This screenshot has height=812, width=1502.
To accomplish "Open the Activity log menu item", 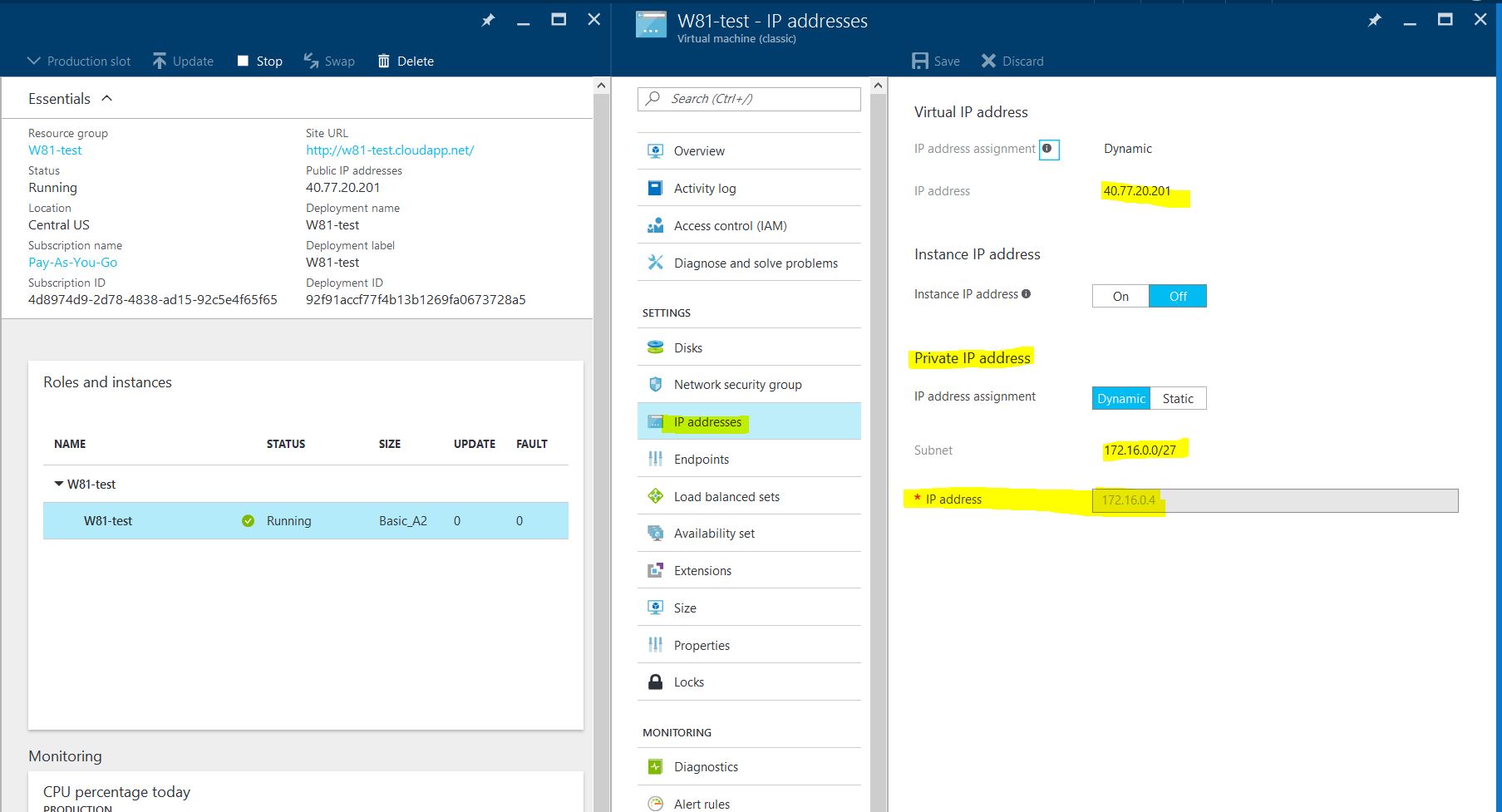I will coord(704,188).
